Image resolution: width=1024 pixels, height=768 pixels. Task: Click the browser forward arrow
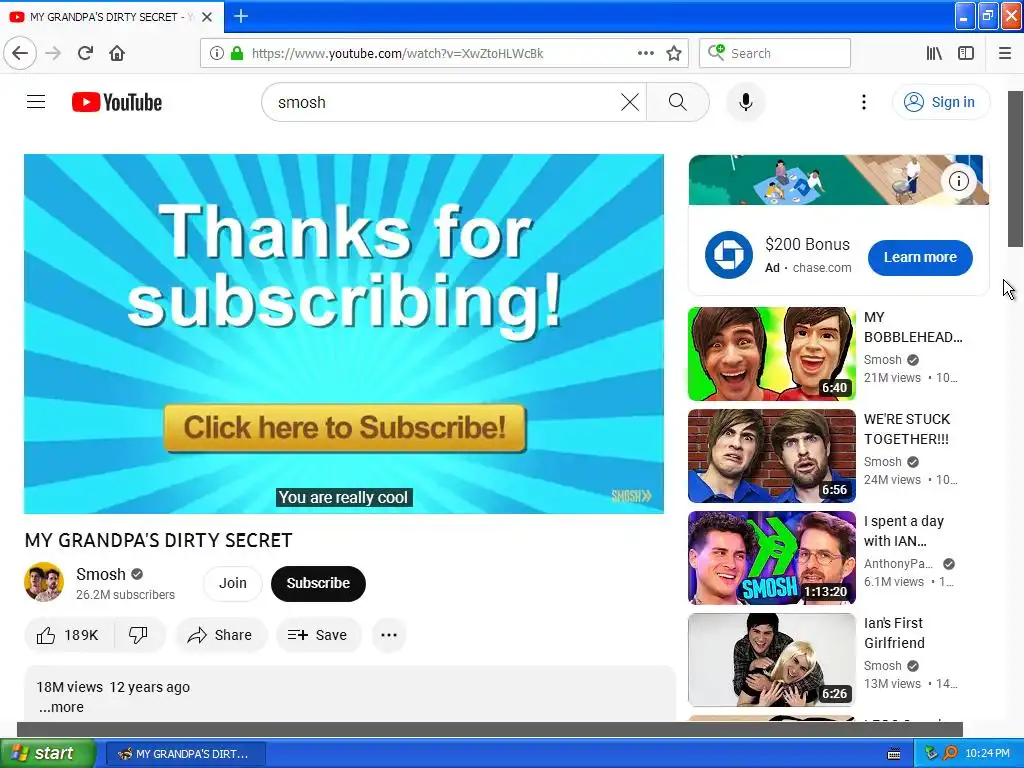click(53, 53)
